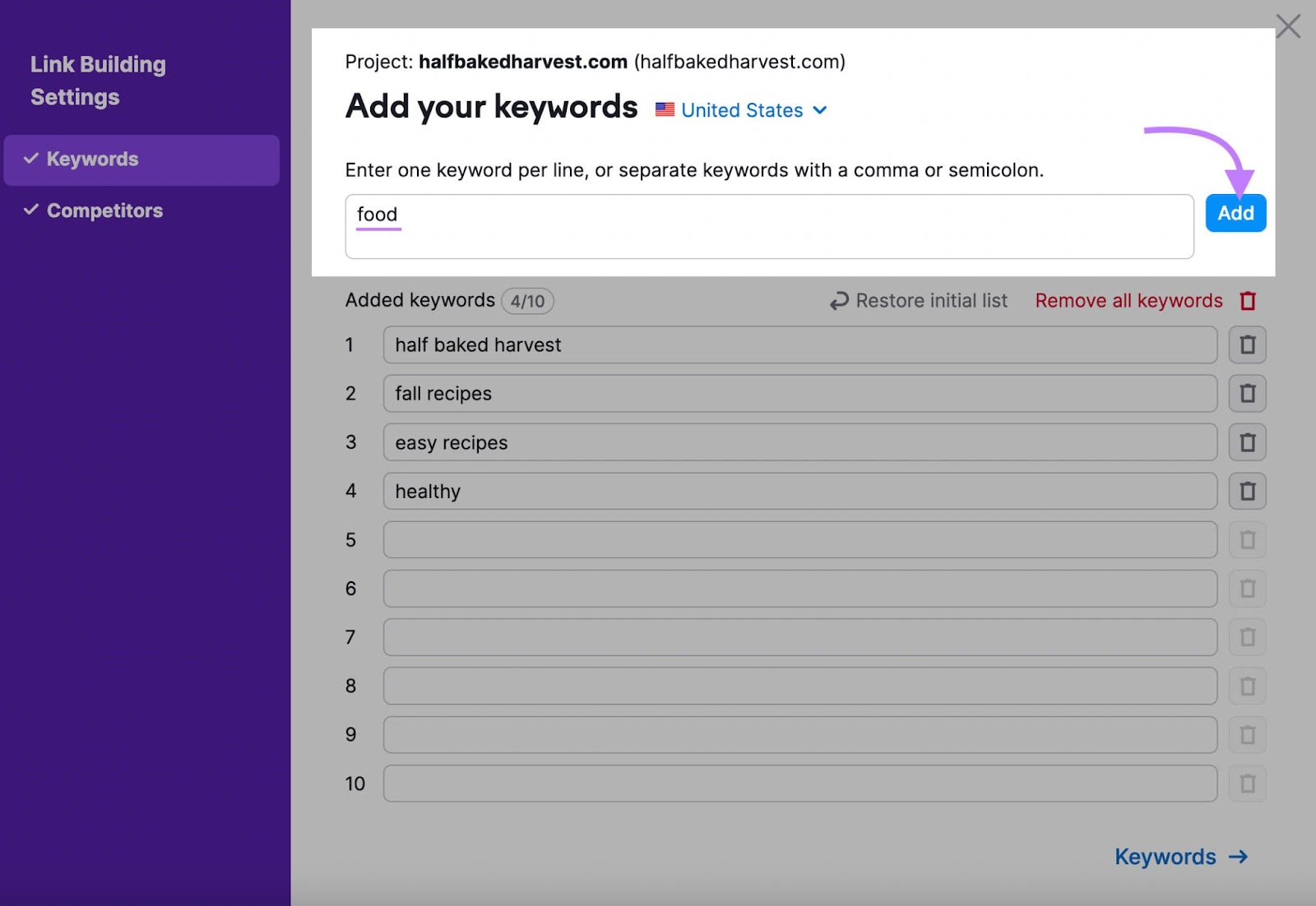Delete the "fall recipes" keyword

(1247, 393)
